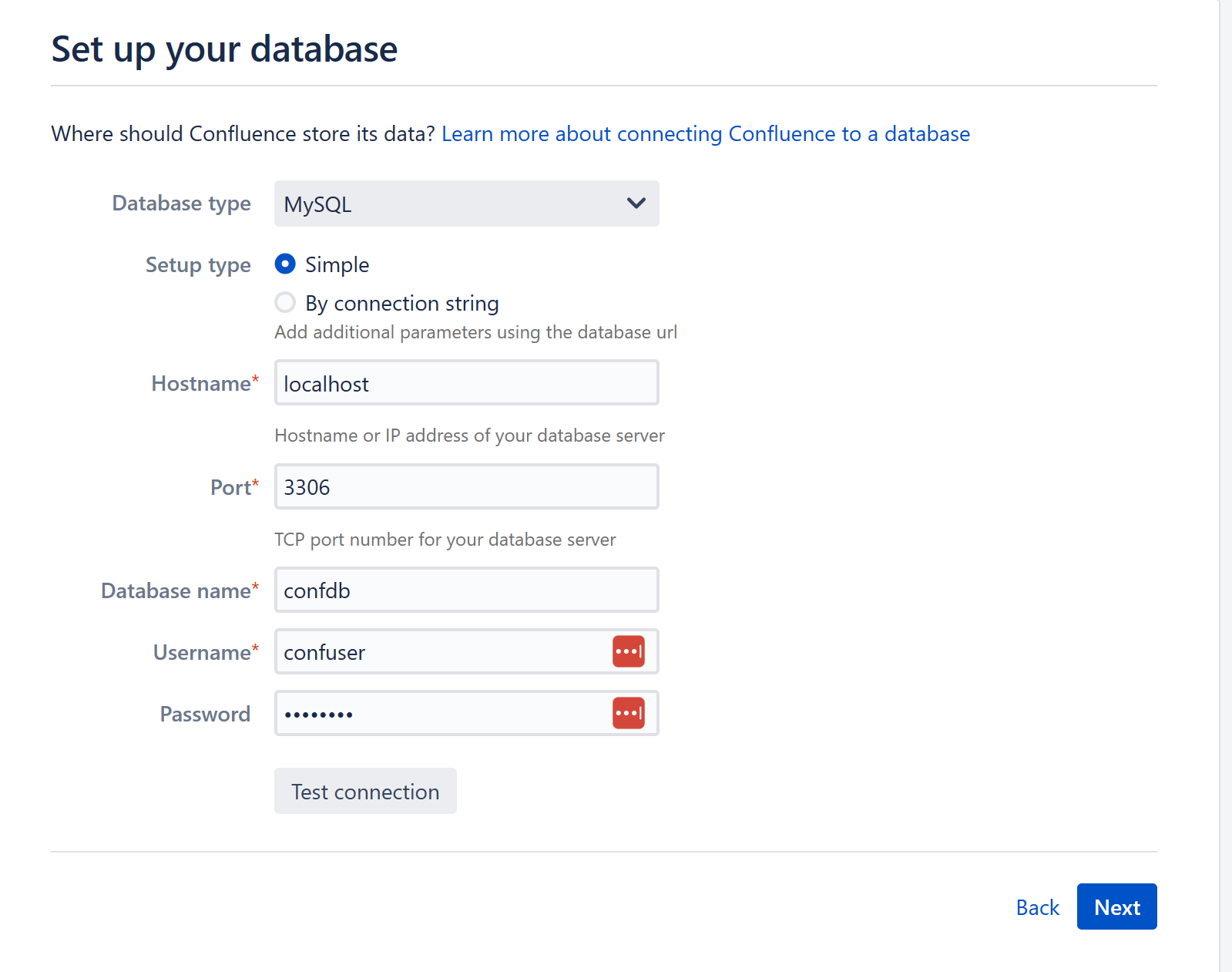Click 'Add additional parameters using the database url' text
The height and width of the screenshot is (972, 1232).
pos(475,332)
